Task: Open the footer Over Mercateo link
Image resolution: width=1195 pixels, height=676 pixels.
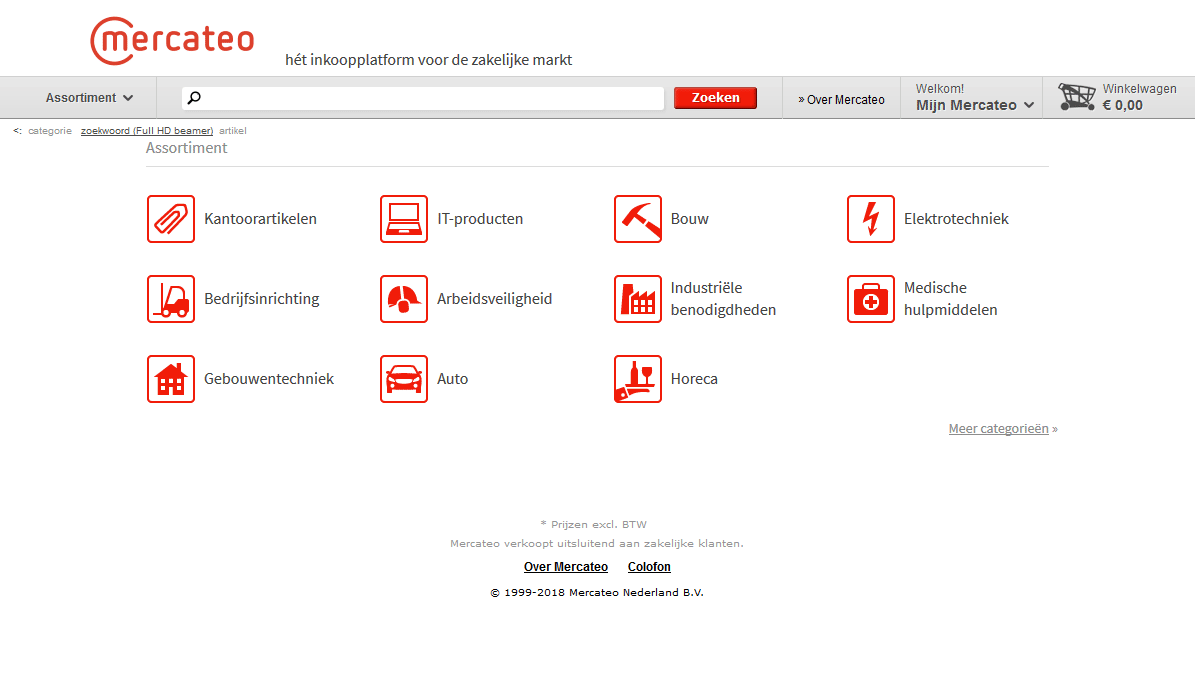Action: (565, 567)
